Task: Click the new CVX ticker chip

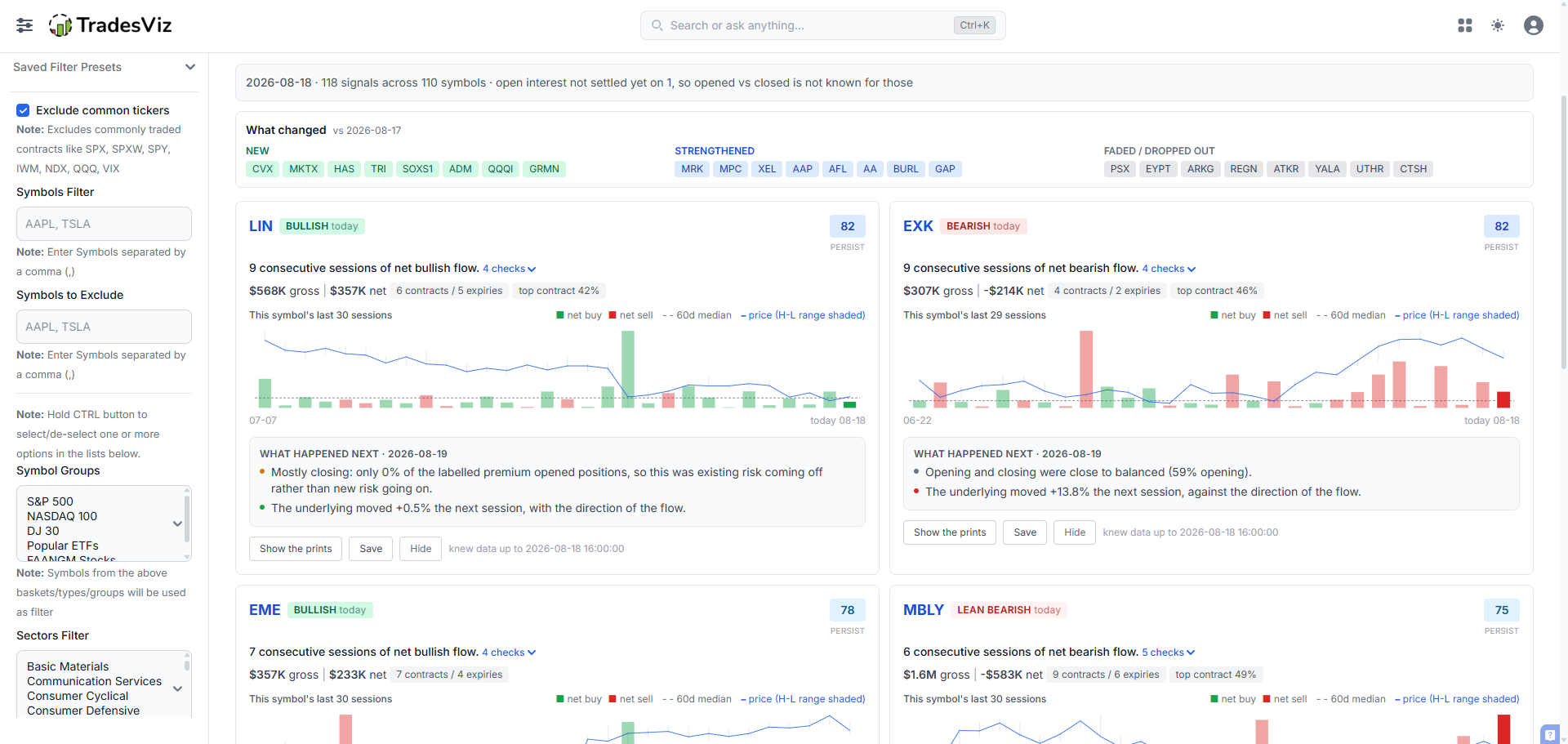Action: (262, 169)
